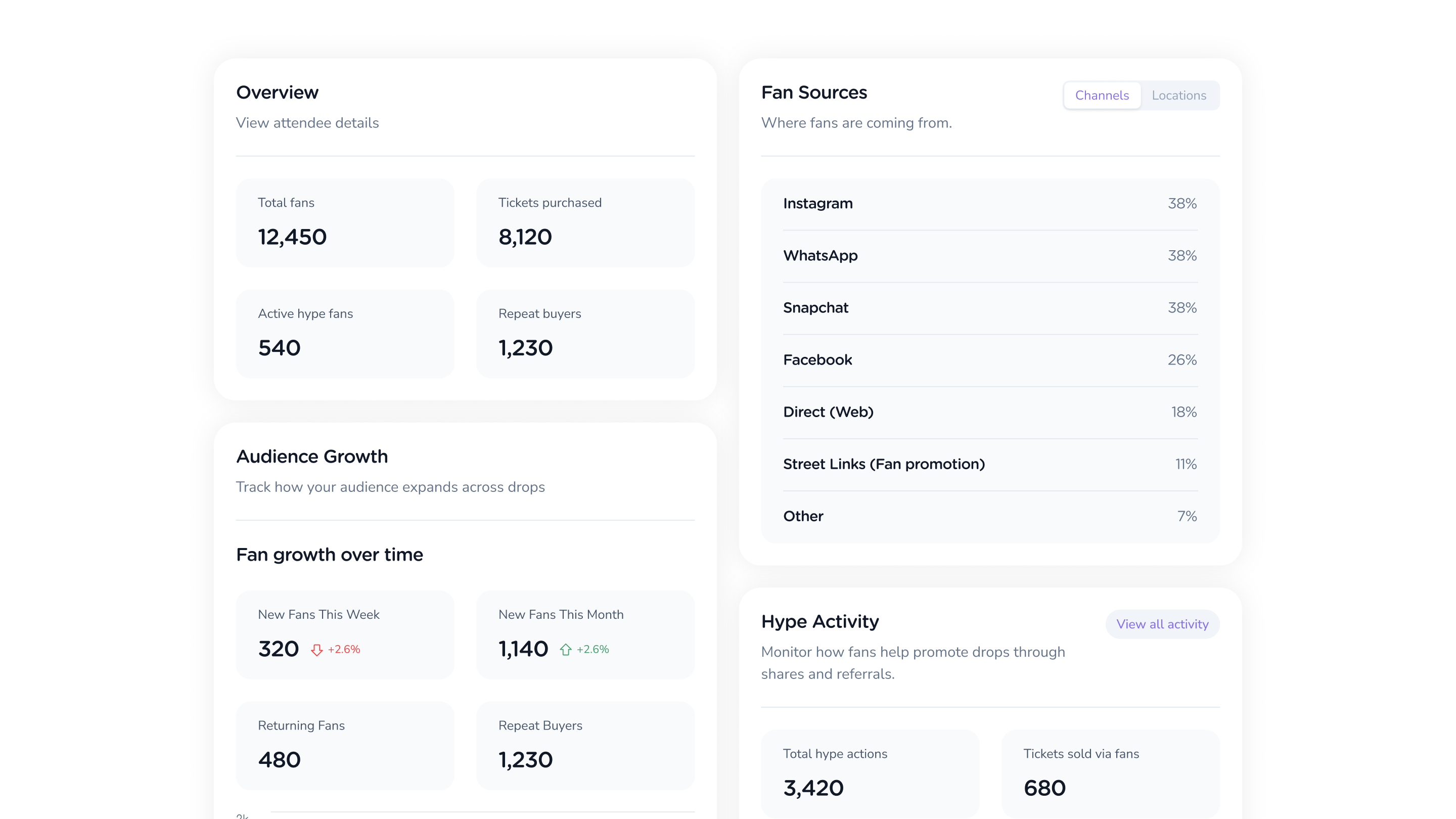The image size is (1456, 819).
Task: Switch to the Locations tab
Action: tap(1179, 96)
